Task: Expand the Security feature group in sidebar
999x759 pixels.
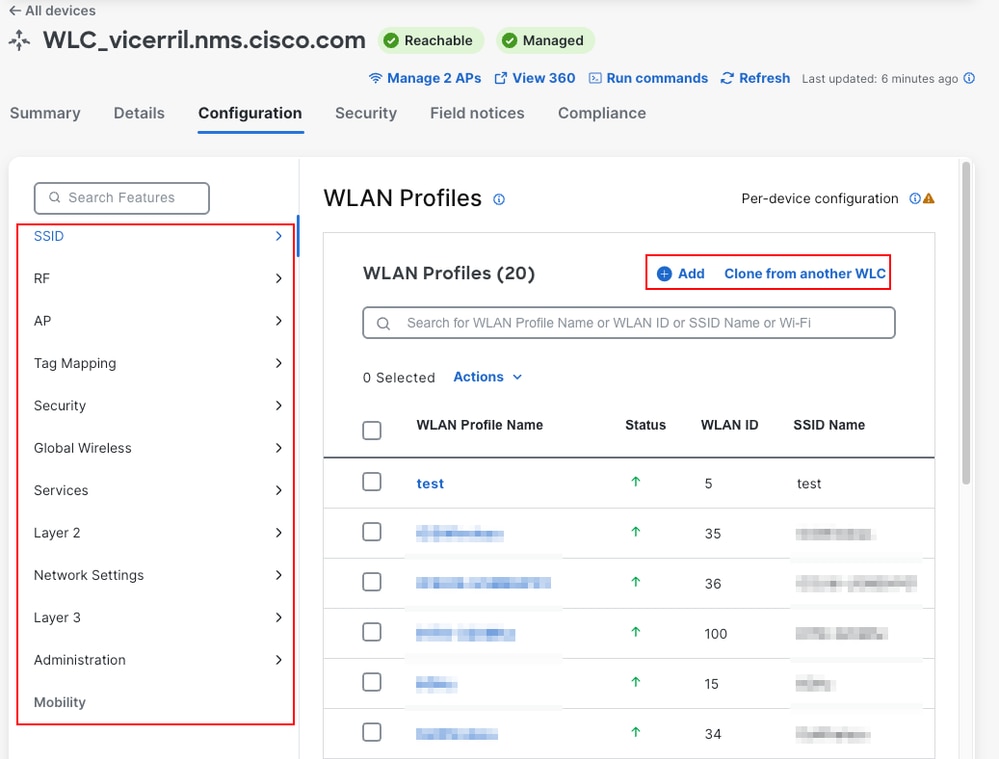Action: (x=157, y=405)
